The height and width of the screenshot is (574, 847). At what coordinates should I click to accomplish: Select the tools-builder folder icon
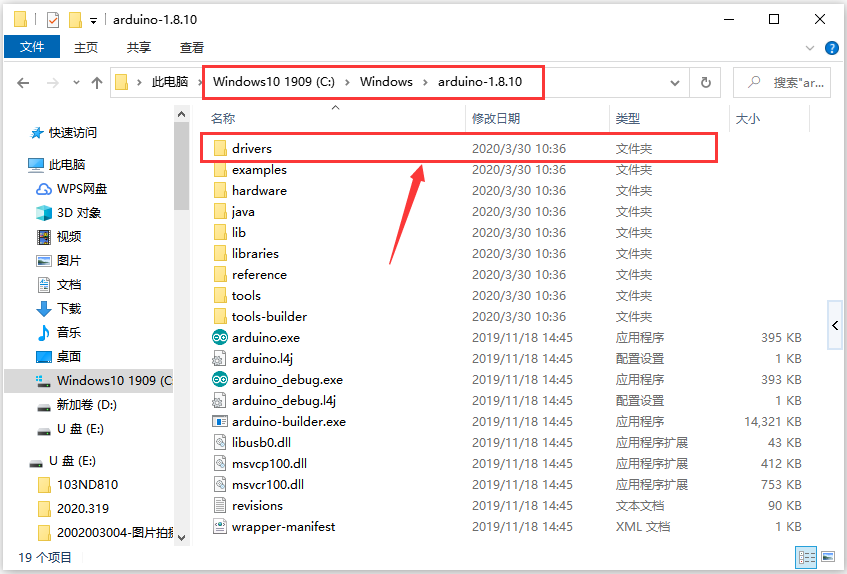point(220,317)
